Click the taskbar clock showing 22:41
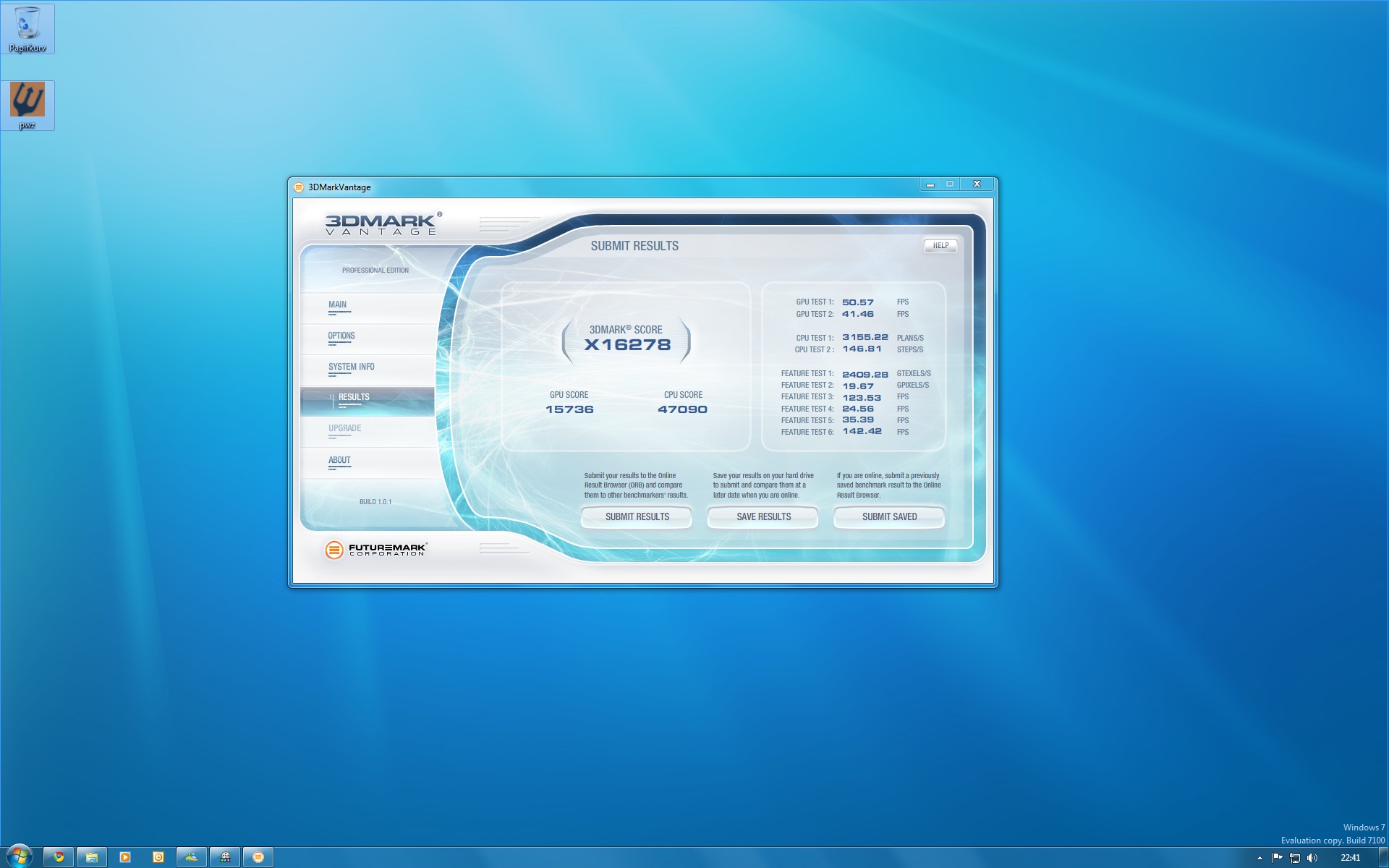This screenshot has height=868, width=1389. [x=1350, y=858]
